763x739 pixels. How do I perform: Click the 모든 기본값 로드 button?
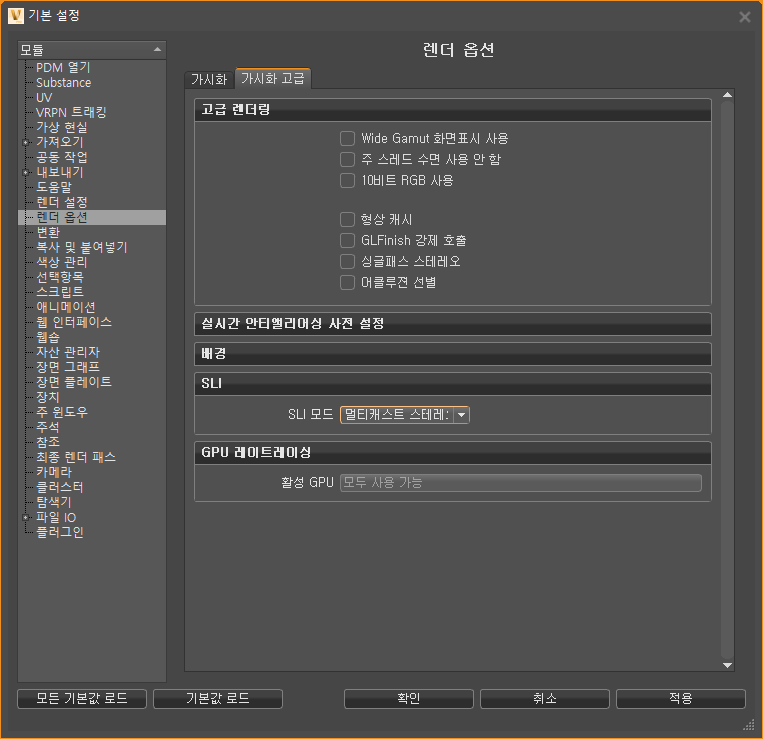click(x=82, y=699)
